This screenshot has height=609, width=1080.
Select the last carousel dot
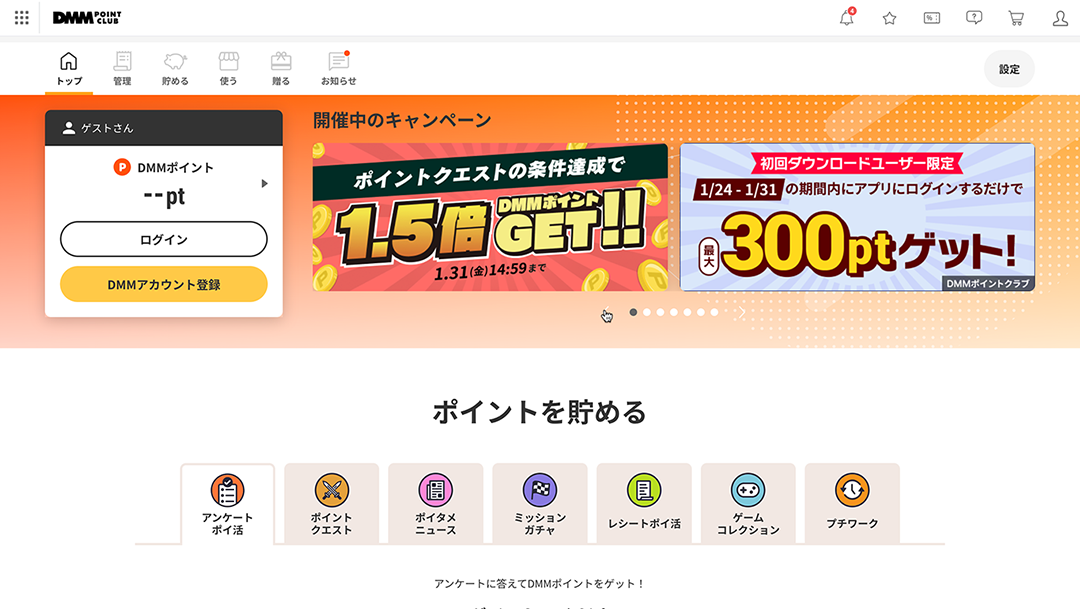pyautogui.click(x=714, y=312)
